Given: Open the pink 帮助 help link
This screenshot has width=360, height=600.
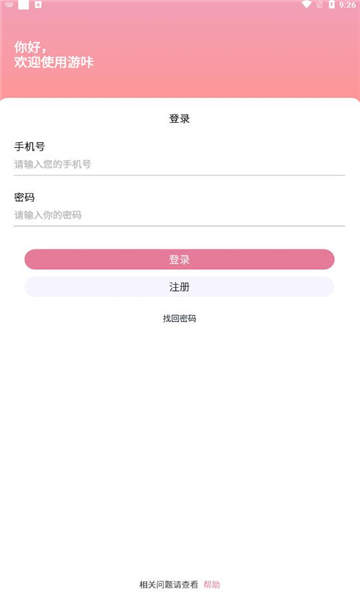Looking at the screenshot, I should [x=212, y=584].
